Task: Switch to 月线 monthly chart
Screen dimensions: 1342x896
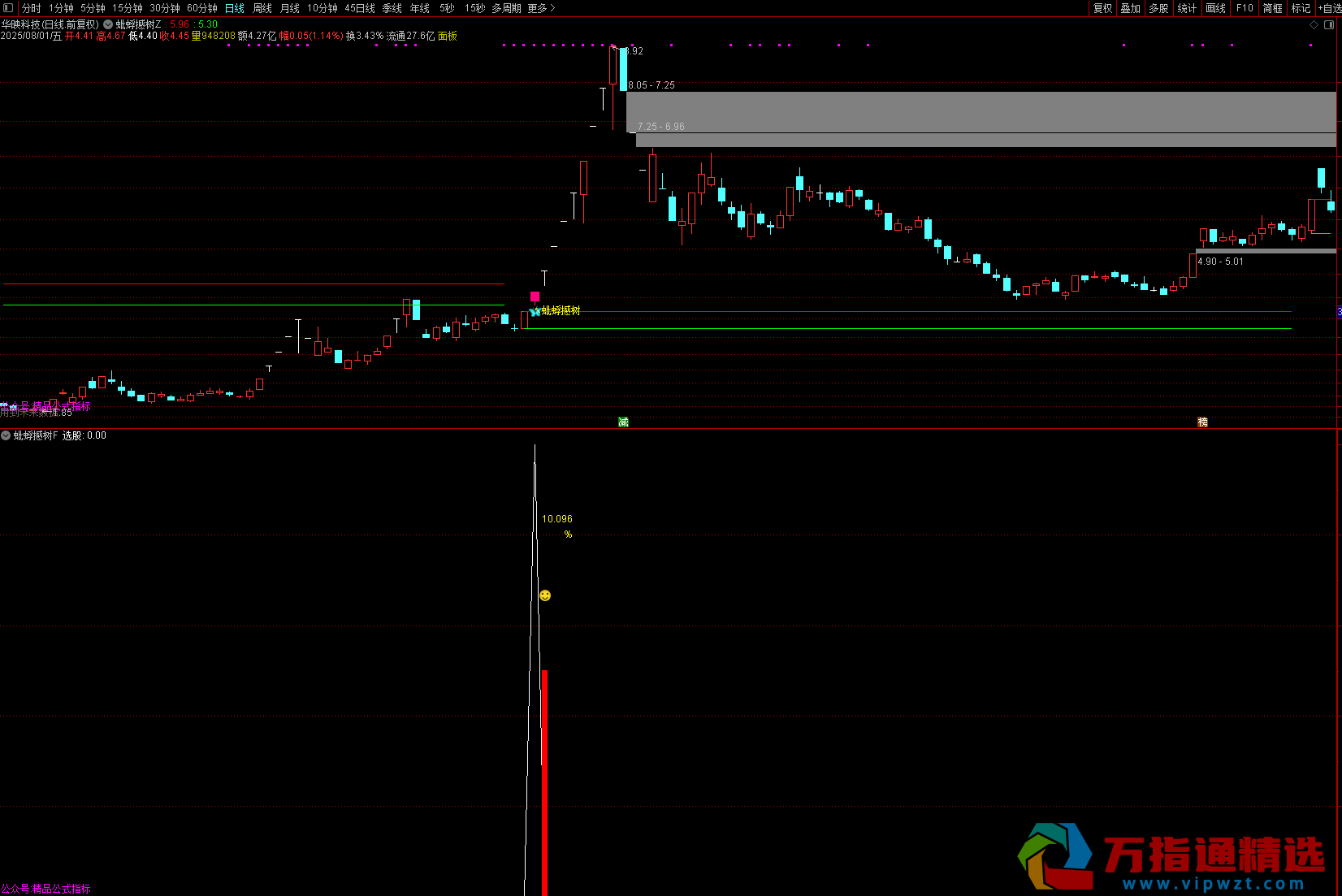Action: click(x=290, y=8)
